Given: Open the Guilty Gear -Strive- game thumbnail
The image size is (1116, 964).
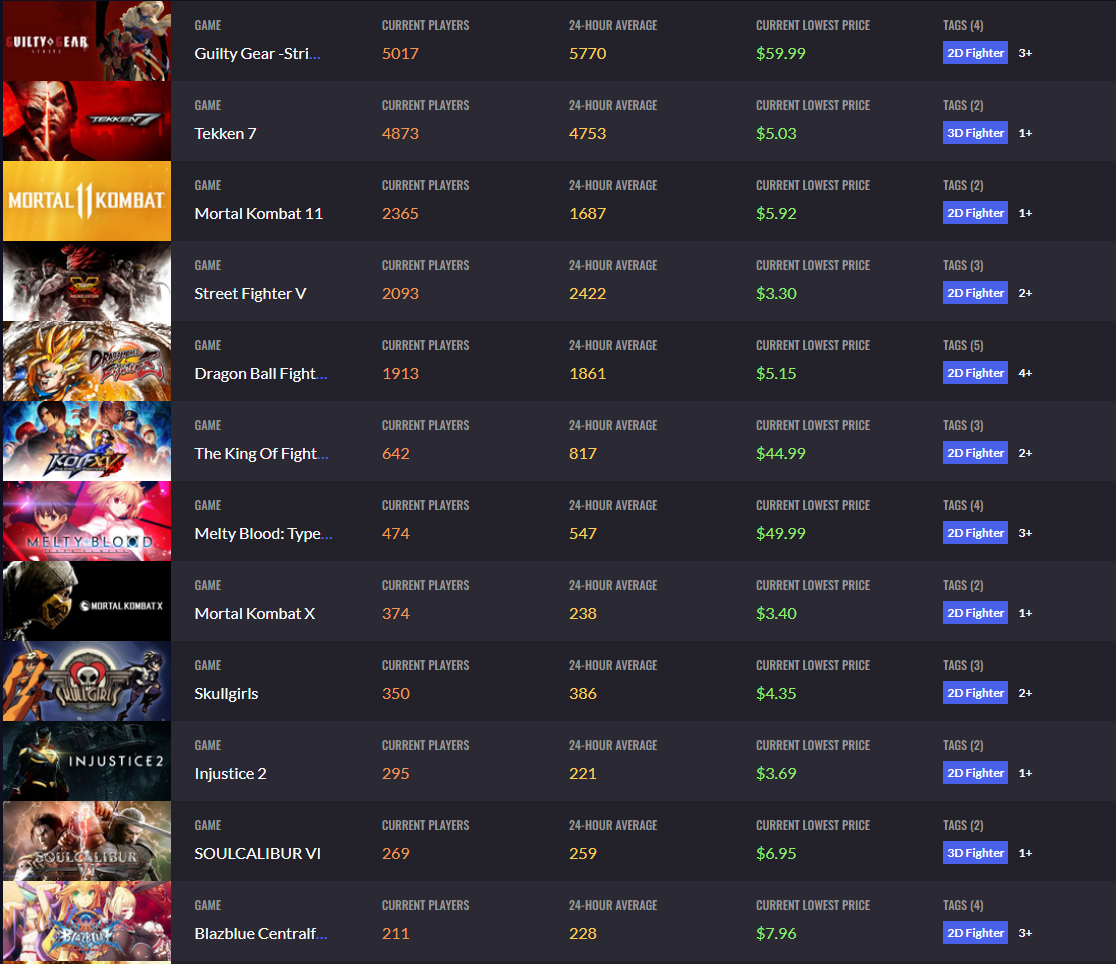Looking at the screenshot, I should pos(87,41).
